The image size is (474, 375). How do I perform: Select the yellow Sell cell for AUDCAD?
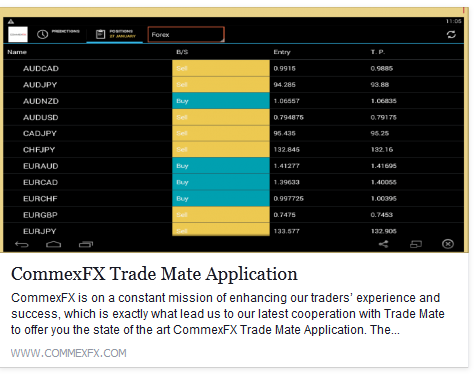tap(221, 68)
